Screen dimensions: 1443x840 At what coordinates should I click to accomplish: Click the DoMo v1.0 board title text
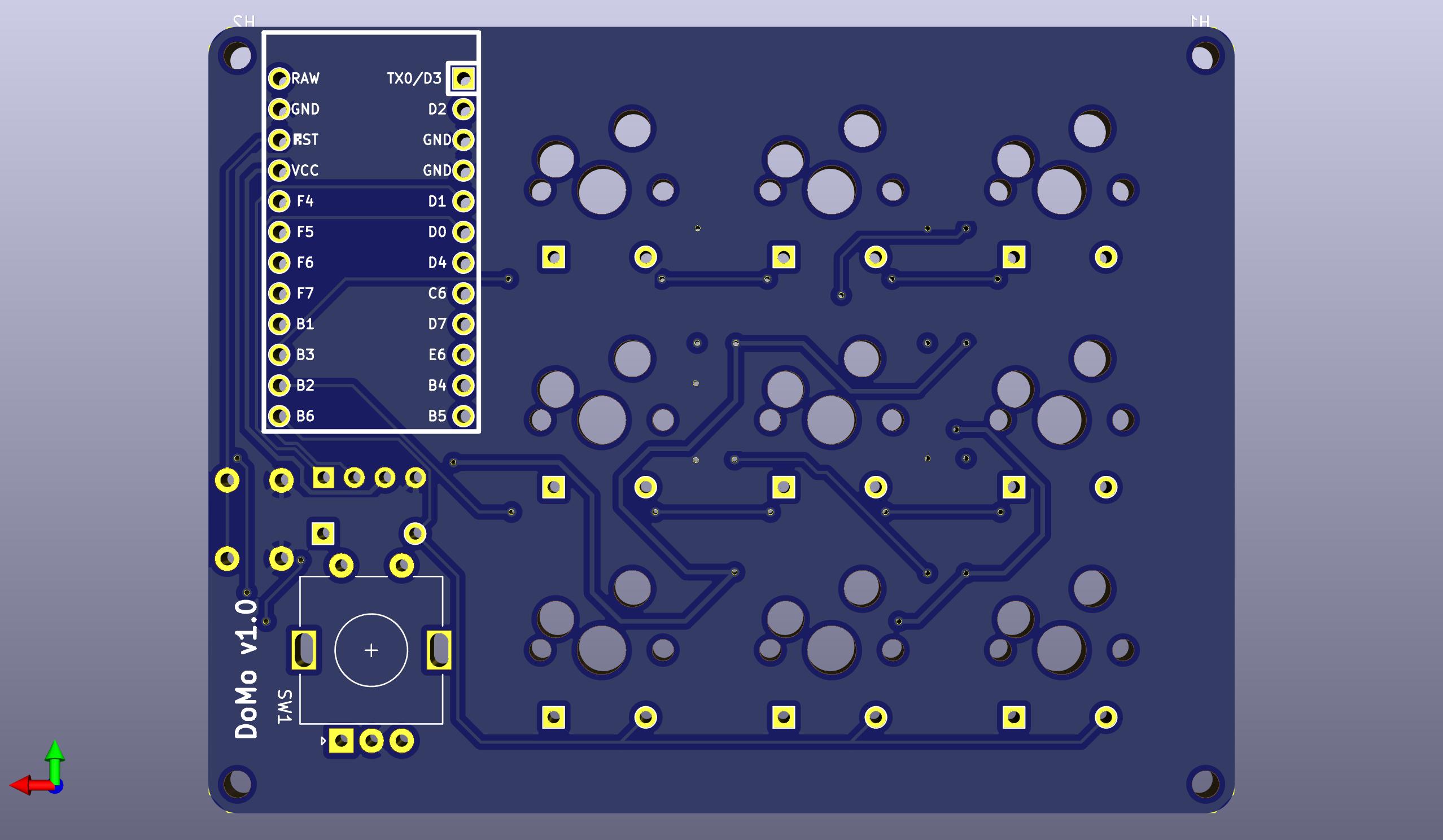[246, 669]
